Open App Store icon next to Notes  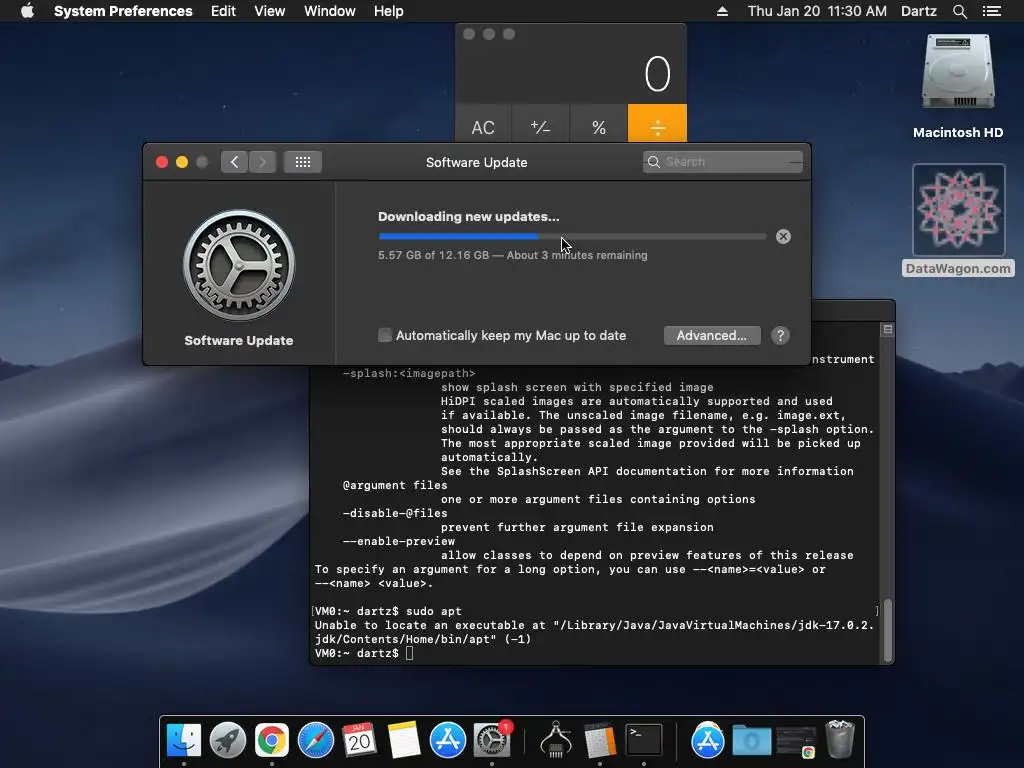(x=447, y=741)
